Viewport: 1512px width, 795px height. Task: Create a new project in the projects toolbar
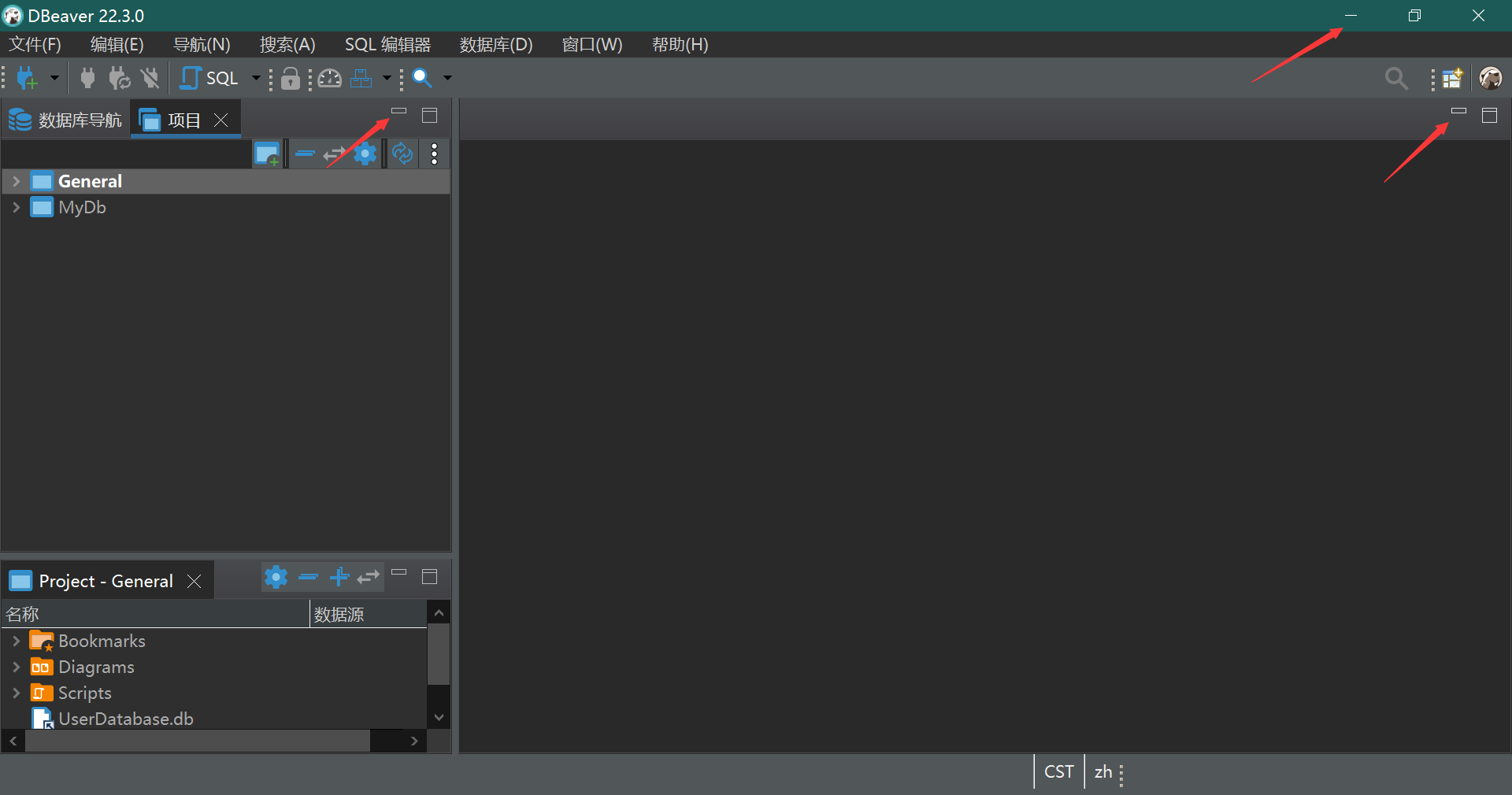click(x=268, y=153)
